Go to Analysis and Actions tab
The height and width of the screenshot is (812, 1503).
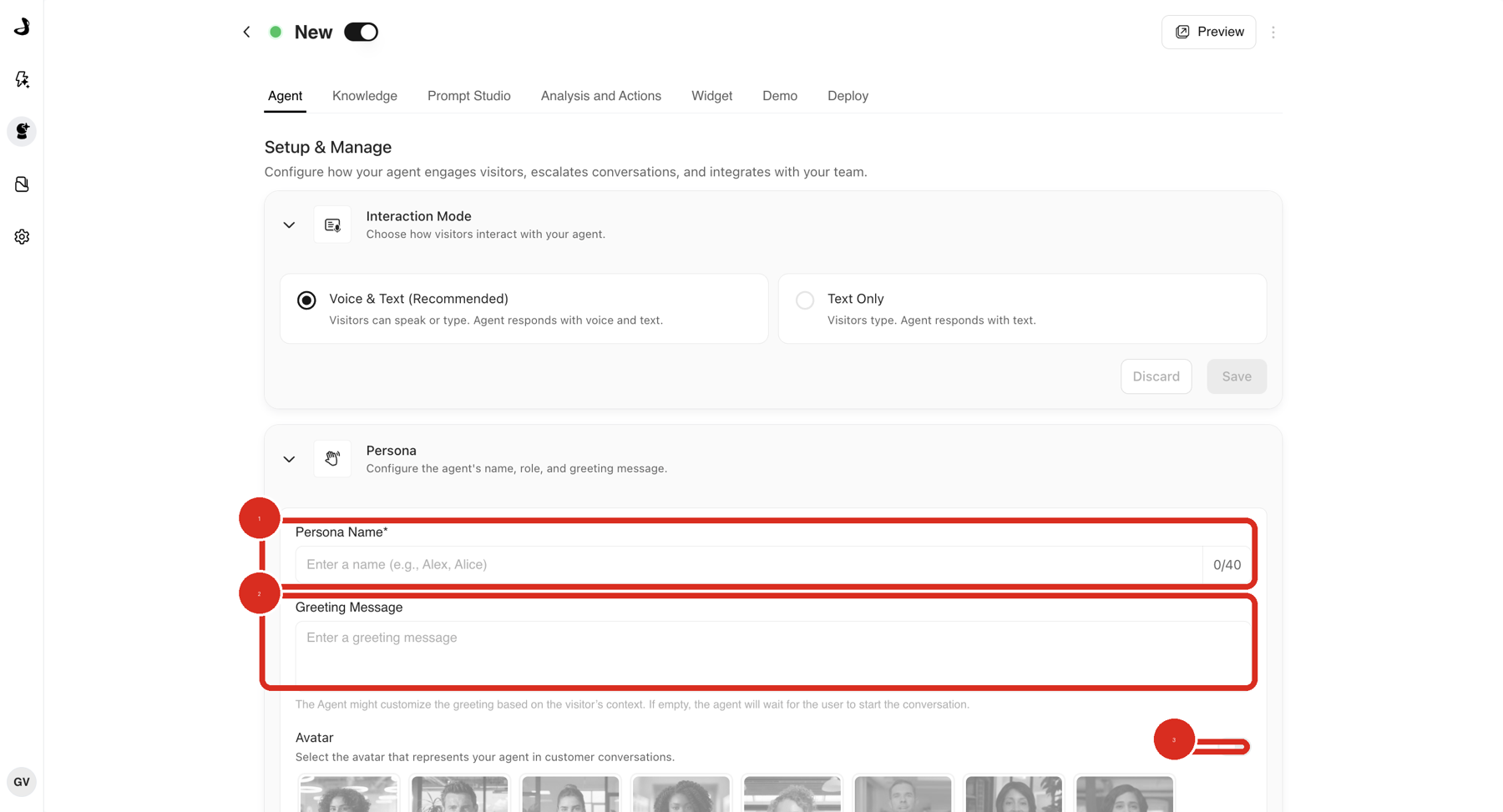(x=601, y=96)
